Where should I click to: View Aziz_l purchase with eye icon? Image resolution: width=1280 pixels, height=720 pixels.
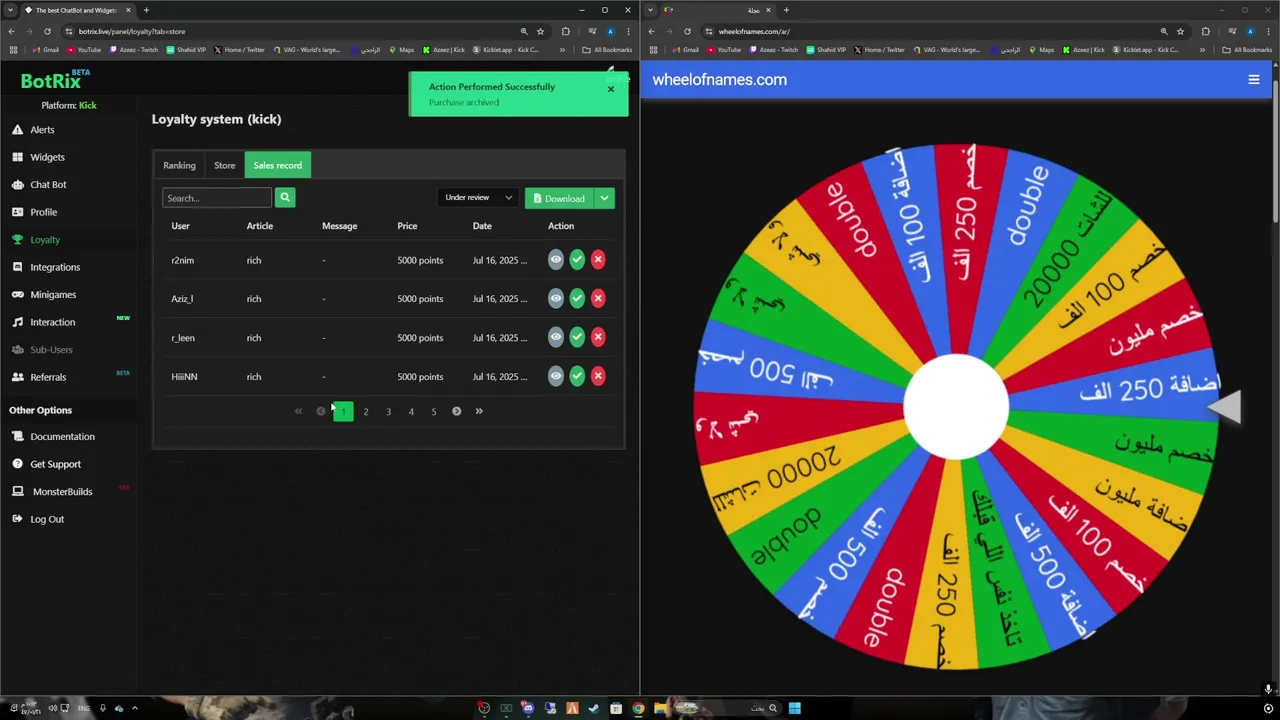tap(556, 298)
